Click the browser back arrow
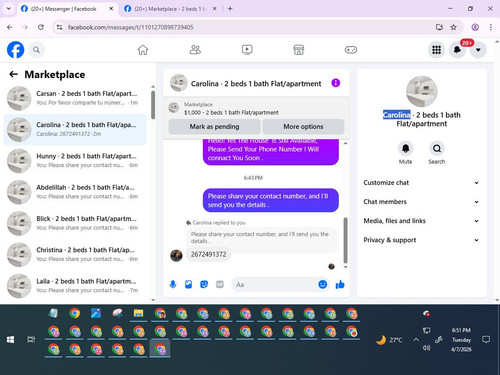Viewport: 500px width, 375px height. point(10,27)
